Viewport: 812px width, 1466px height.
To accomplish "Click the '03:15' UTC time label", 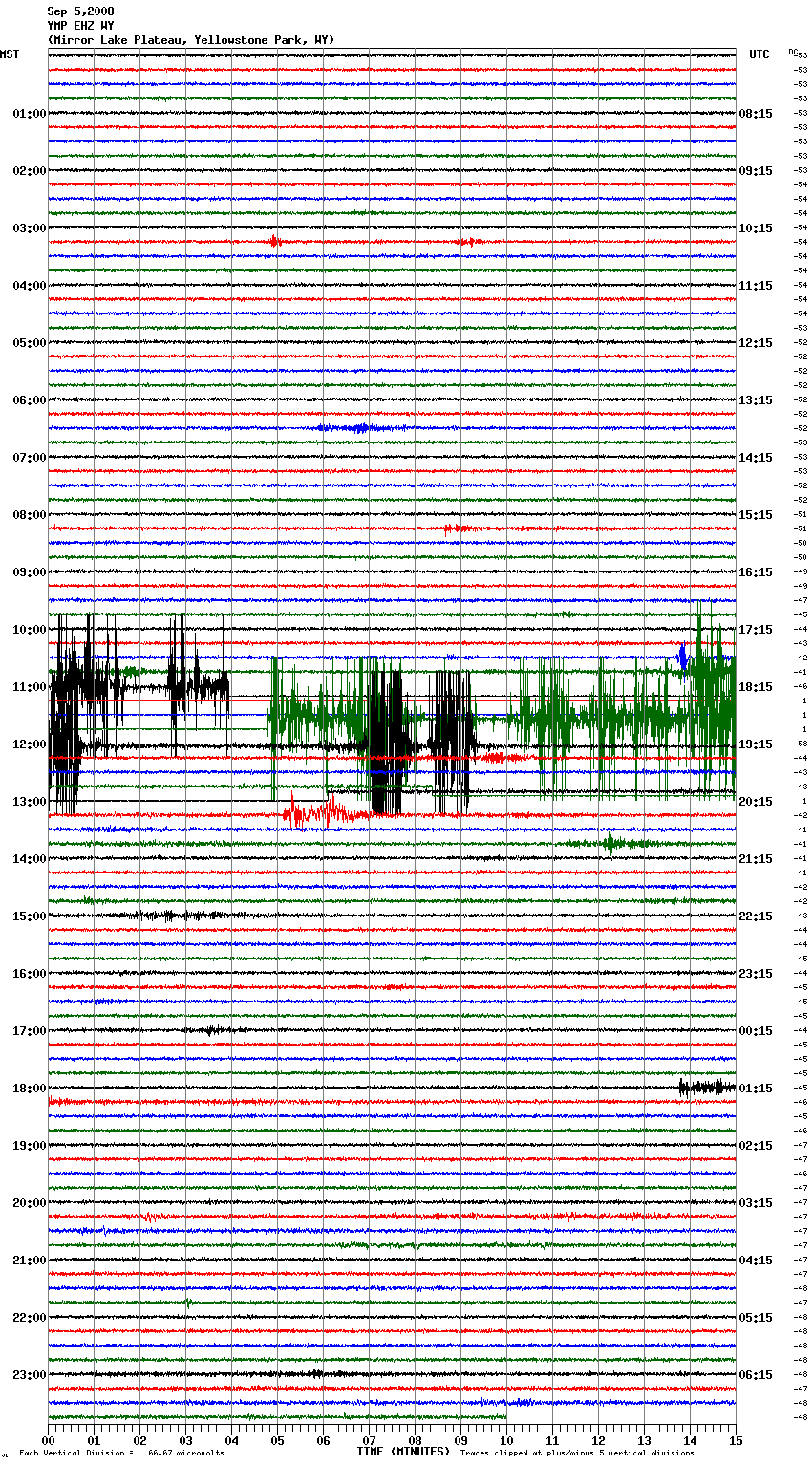I will pyautogui.click(x=756, y=1203).
